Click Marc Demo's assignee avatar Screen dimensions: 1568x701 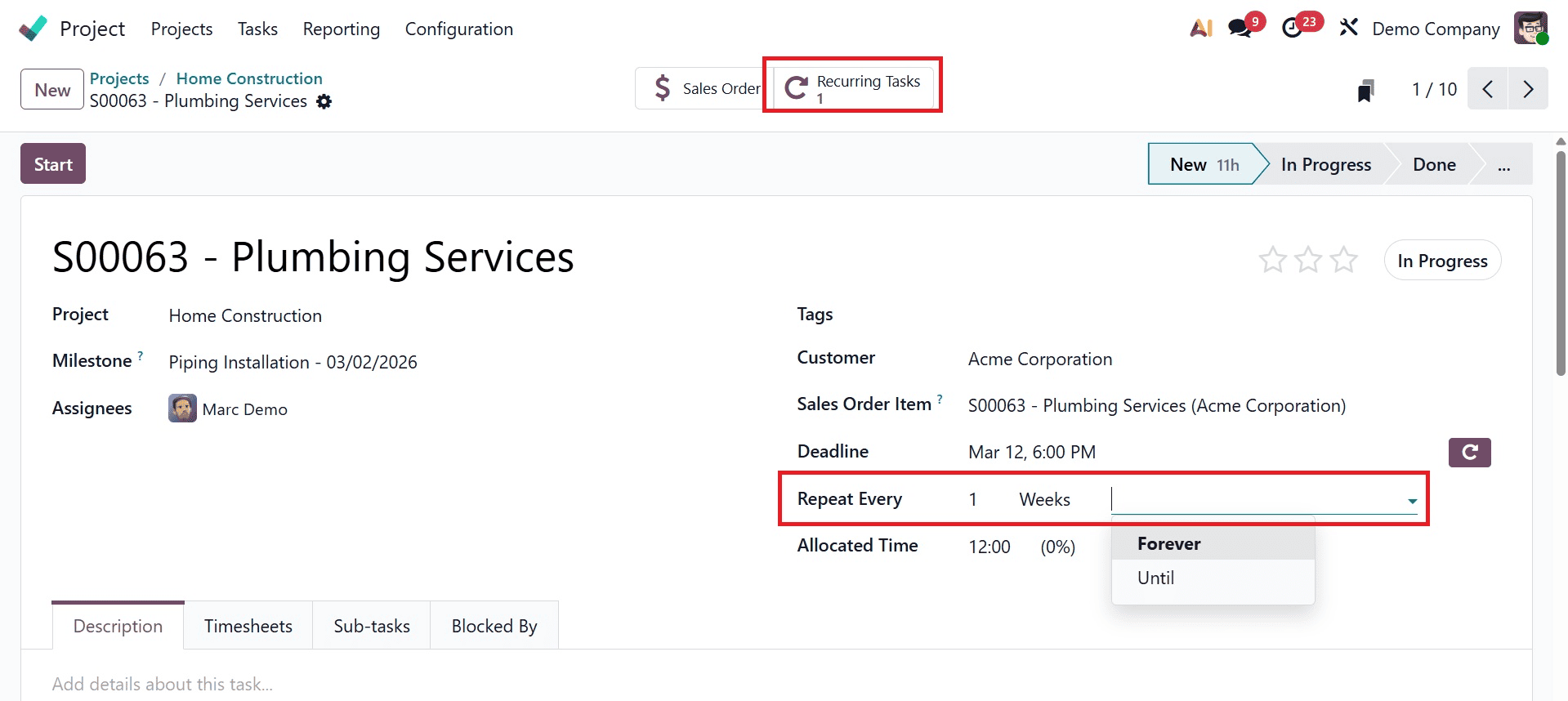(182, 409)
